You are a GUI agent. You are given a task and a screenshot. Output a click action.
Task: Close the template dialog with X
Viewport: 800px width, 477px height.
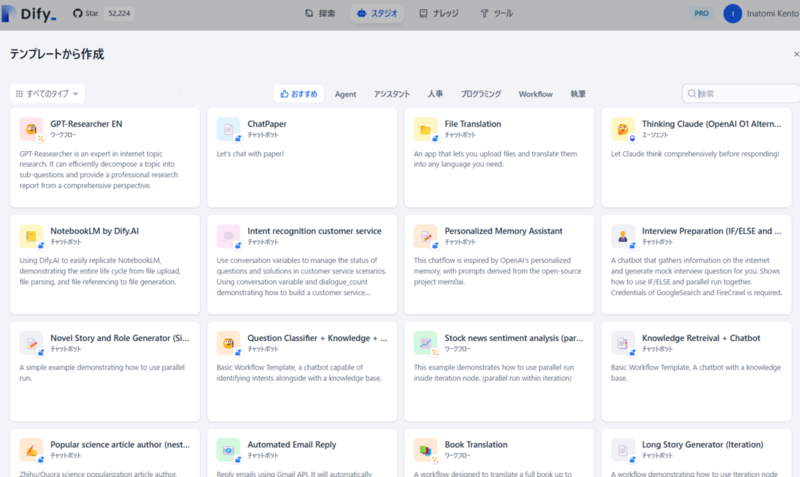coord(796,54)
